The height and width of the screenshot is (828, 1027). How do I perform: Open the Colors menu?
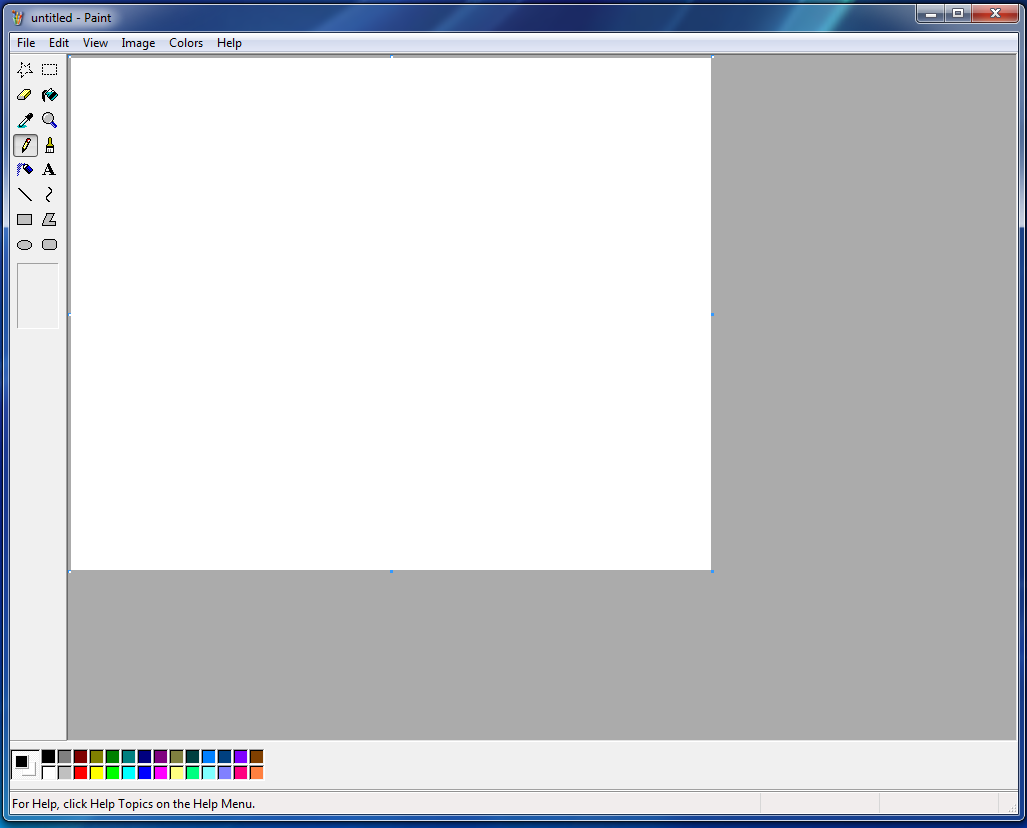coord(186,42)
